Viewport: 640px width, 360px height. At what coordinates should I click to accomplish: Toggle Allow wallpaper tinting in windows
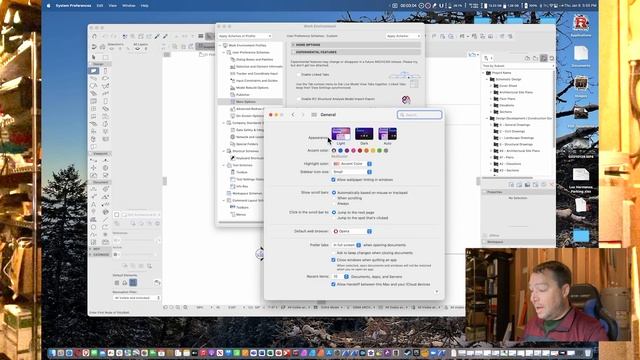333,180
